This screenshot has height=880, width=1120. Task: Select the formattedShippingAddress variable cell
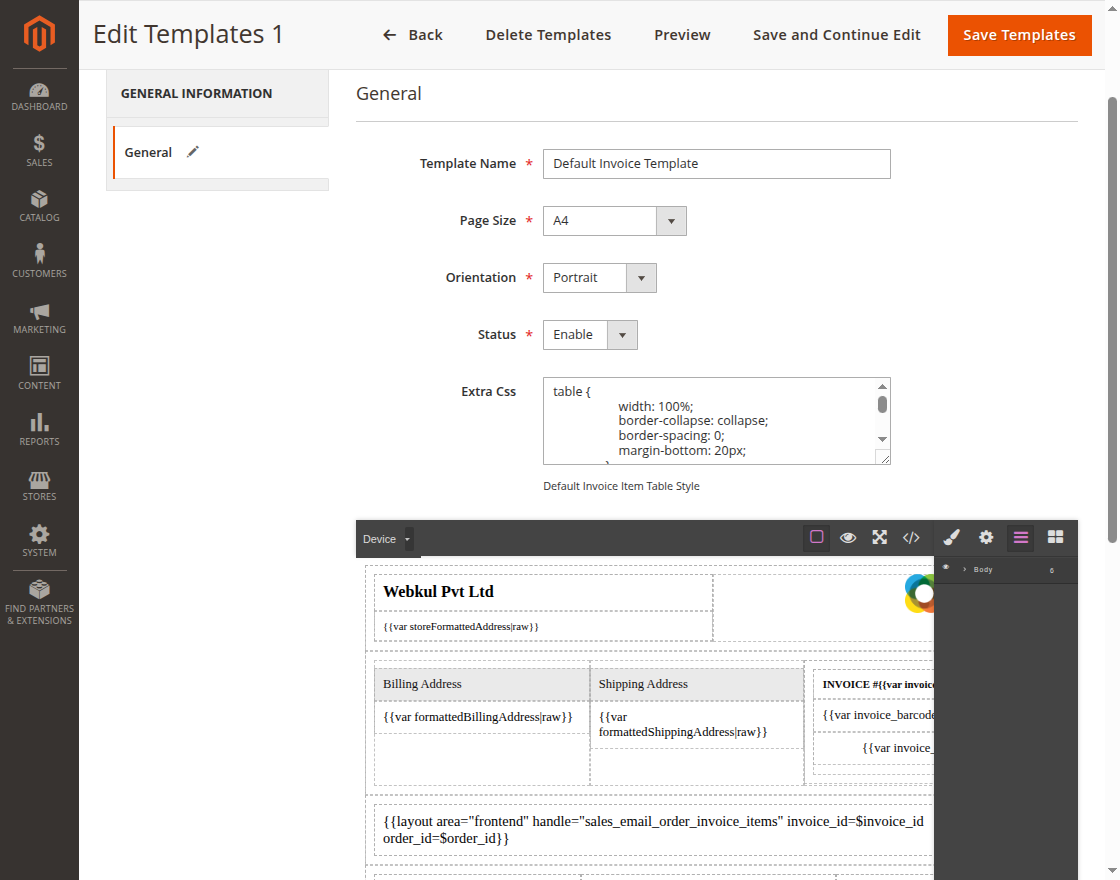(x=697, y=724)
